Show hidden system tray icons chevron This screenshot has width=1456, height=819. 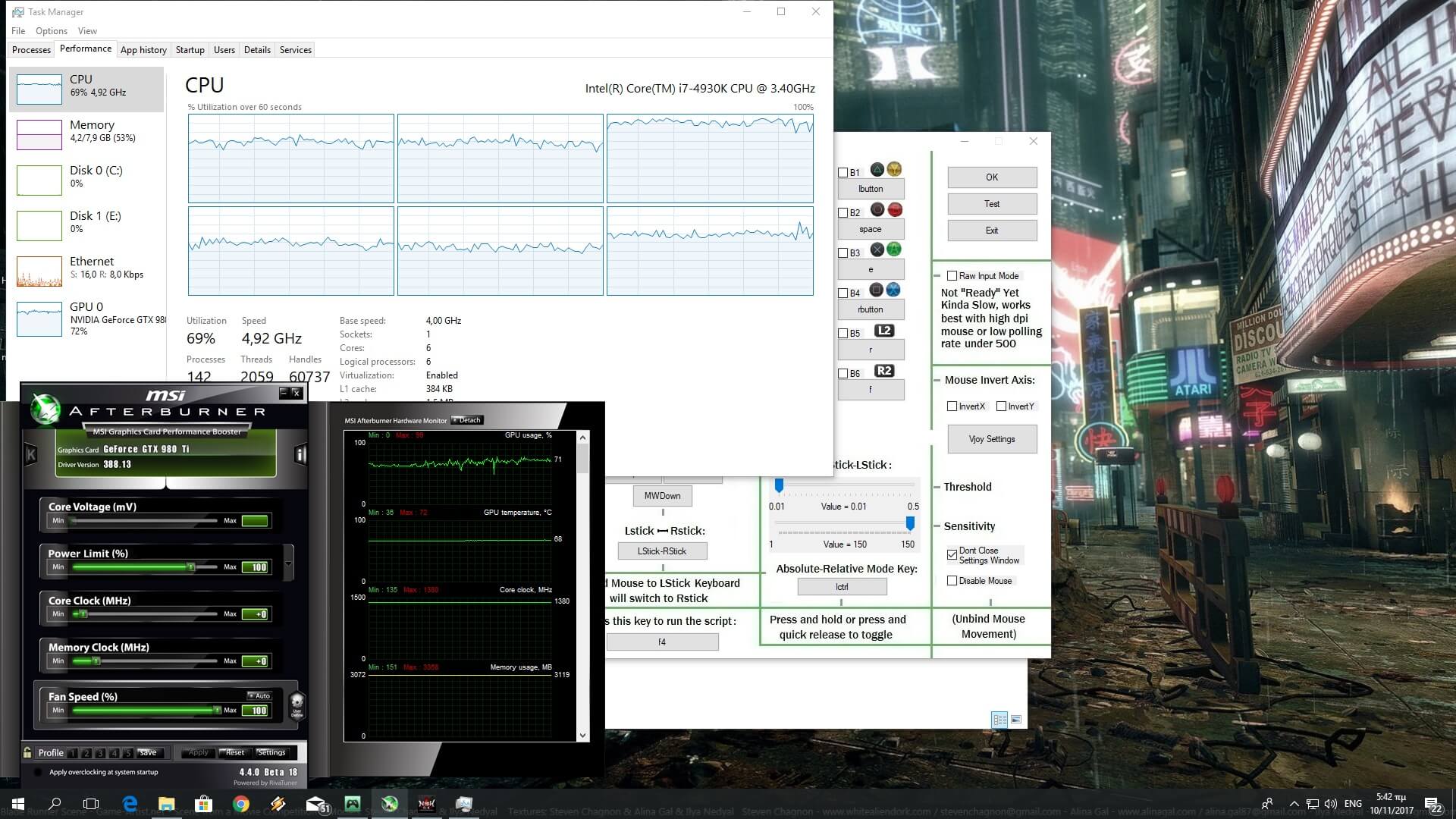pyautogui.click(x=1294, y=804)
